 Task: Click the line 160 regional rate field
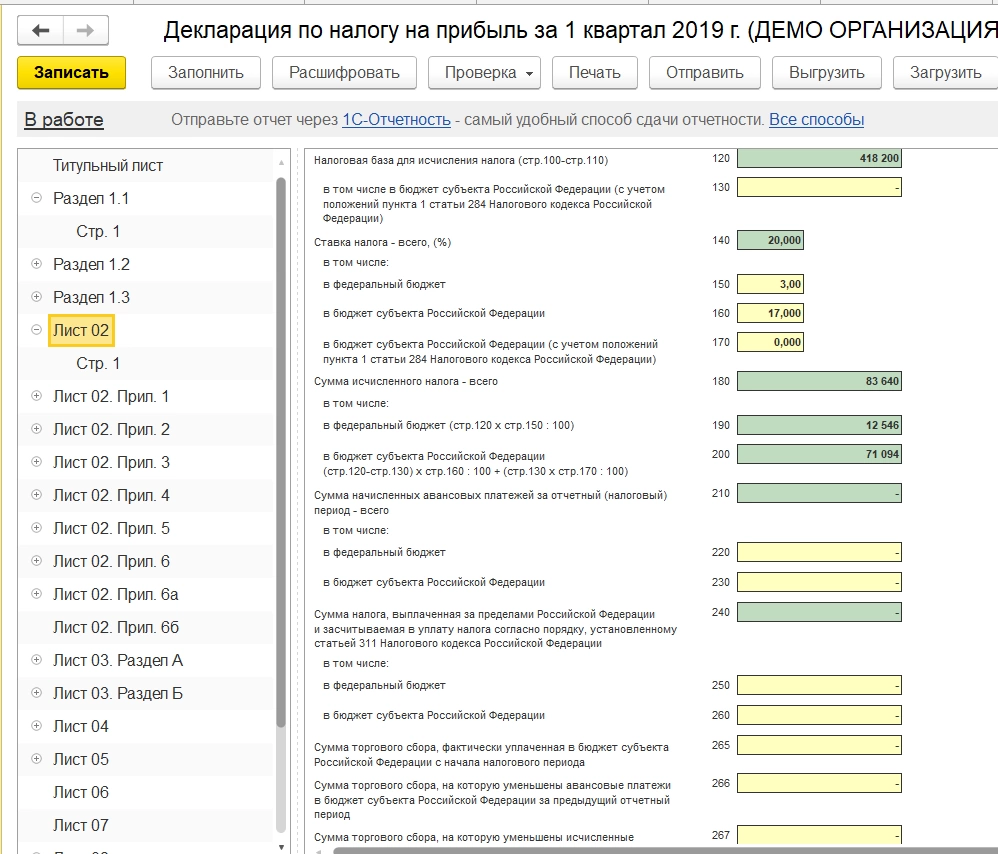[770, 313]
